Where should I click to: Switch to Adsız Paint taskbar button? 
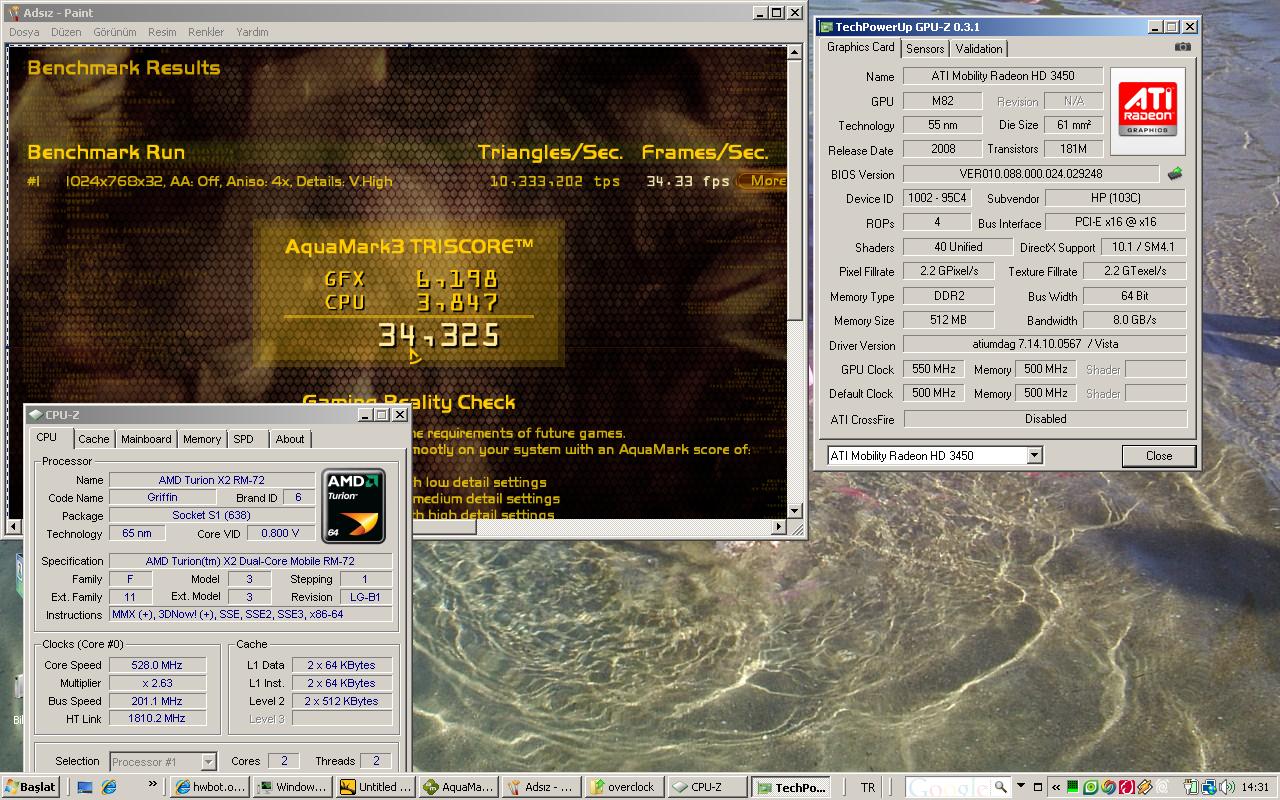540,787
